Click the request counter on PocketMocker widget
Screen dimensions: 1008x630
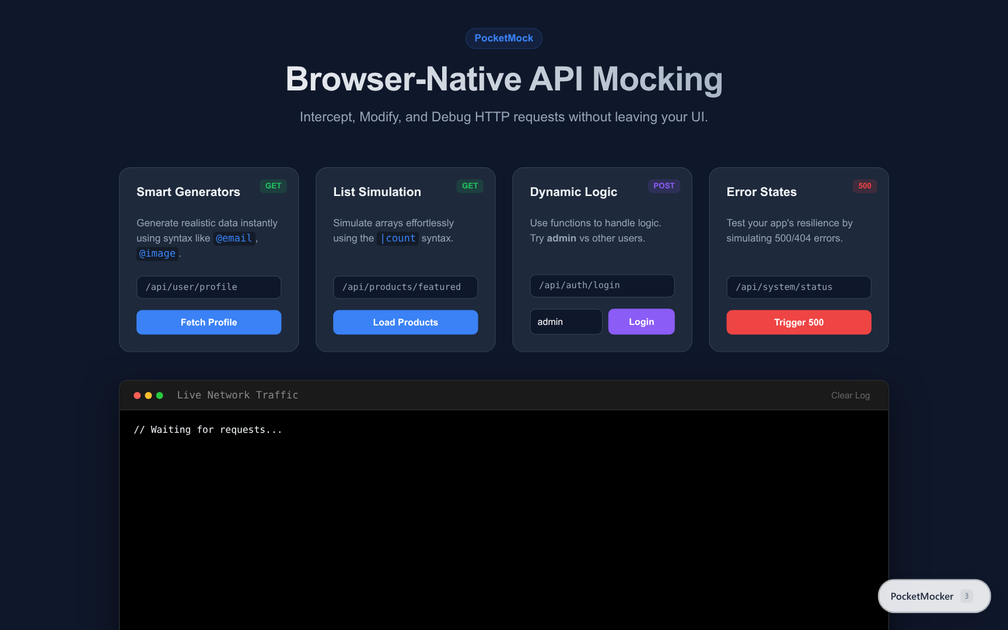point(968,596)
